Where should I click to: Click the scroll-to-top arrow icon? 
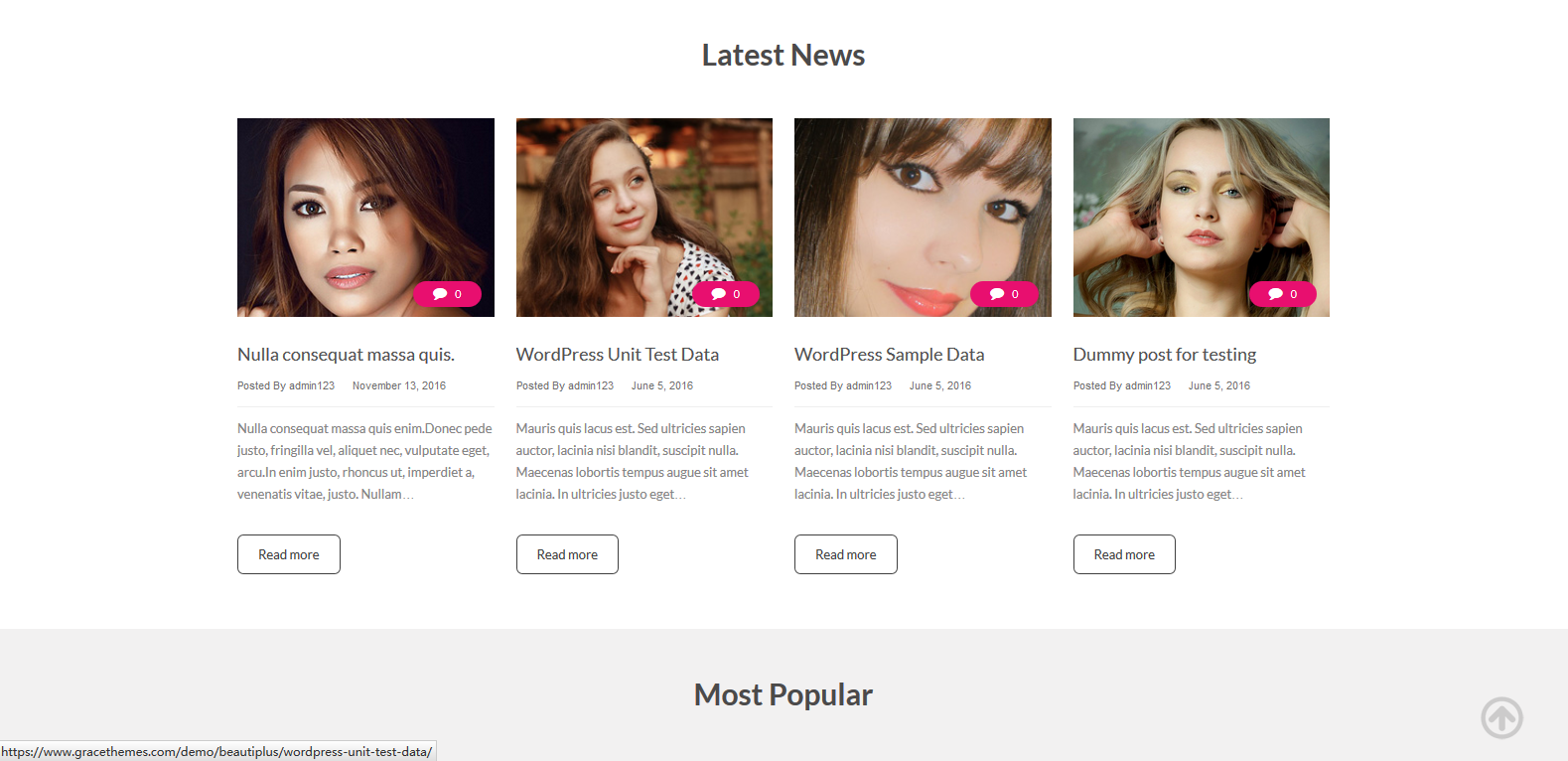1501,717
